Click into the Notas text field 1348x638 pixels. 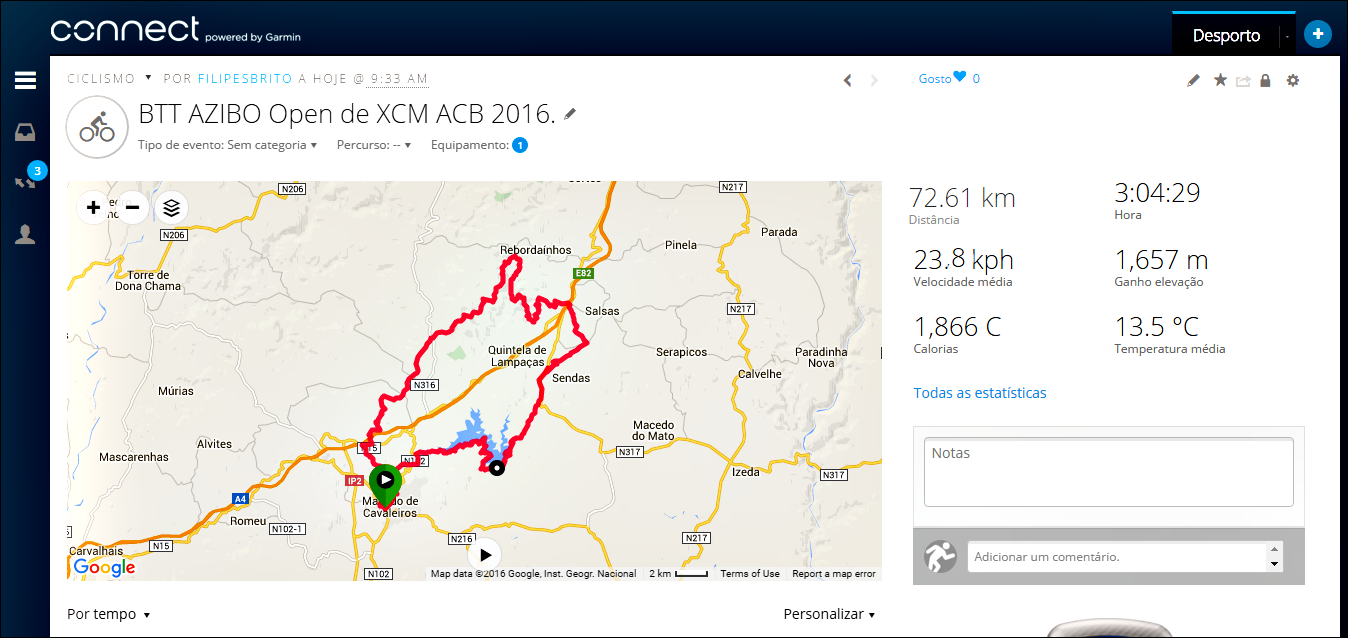pos(1108,472)
